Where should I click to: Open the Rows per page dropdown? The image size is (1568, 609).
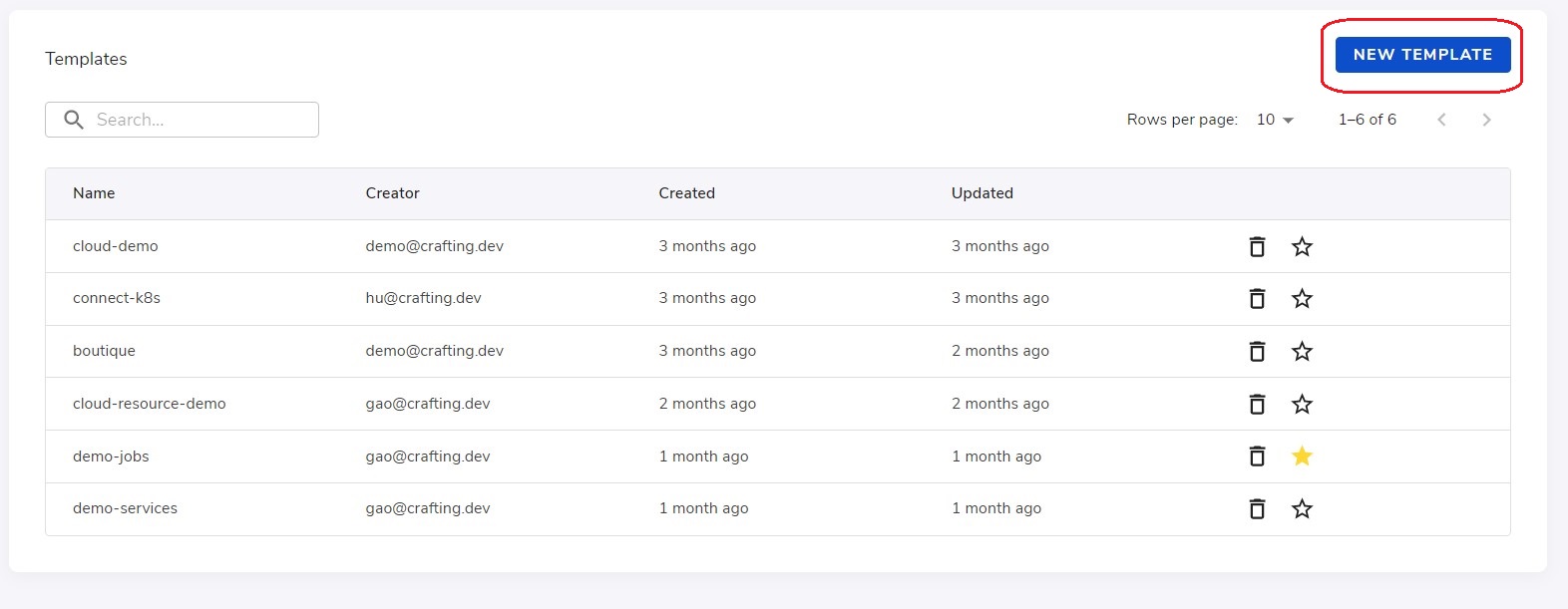1275,120
